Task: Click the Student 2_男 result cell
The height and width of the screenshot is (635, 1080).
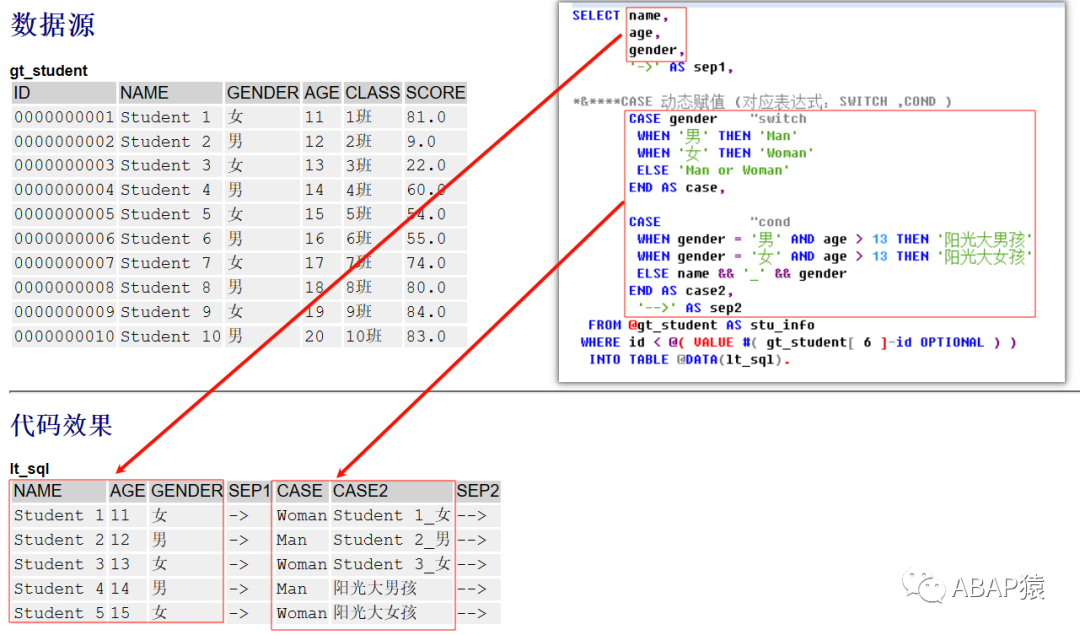Action: coord(392,540)
